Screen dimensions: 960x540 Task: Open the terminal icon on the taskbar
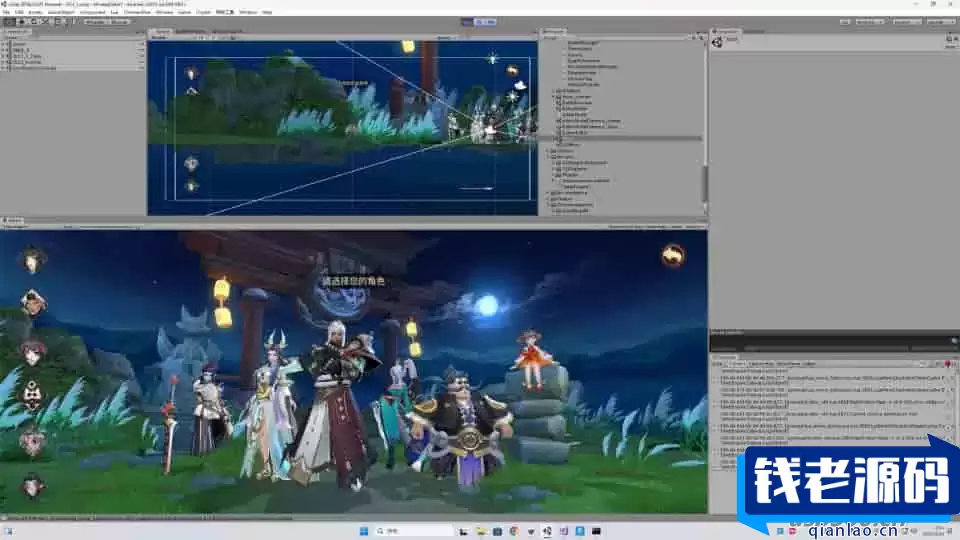(596, 531)
